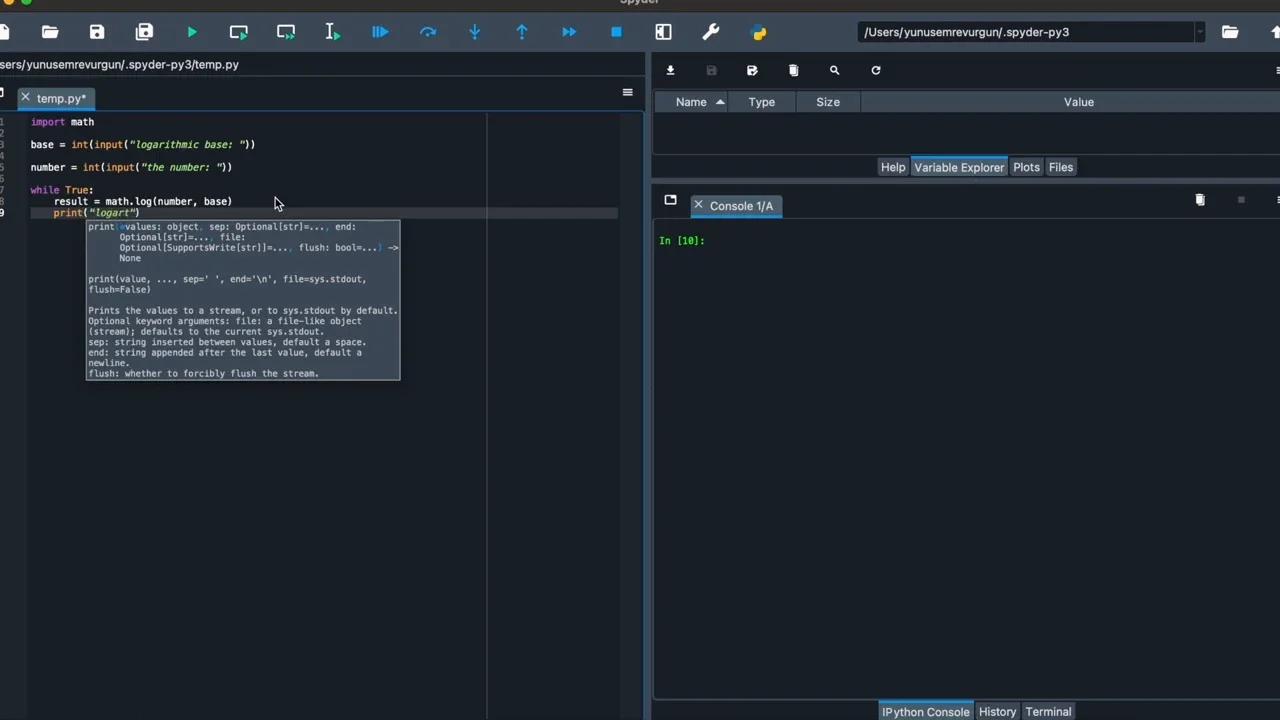
Task: Open the working directory dropdown
Action: point(1199,32)
